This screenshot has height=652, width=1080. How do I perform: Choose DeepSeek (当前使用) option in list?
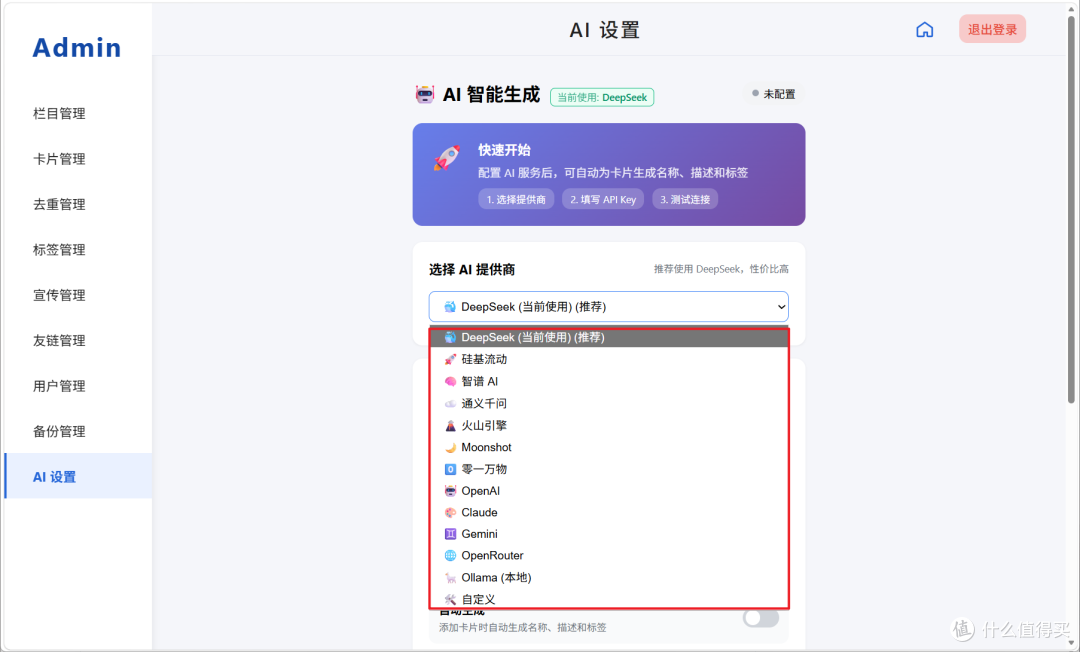coord(609,337)
